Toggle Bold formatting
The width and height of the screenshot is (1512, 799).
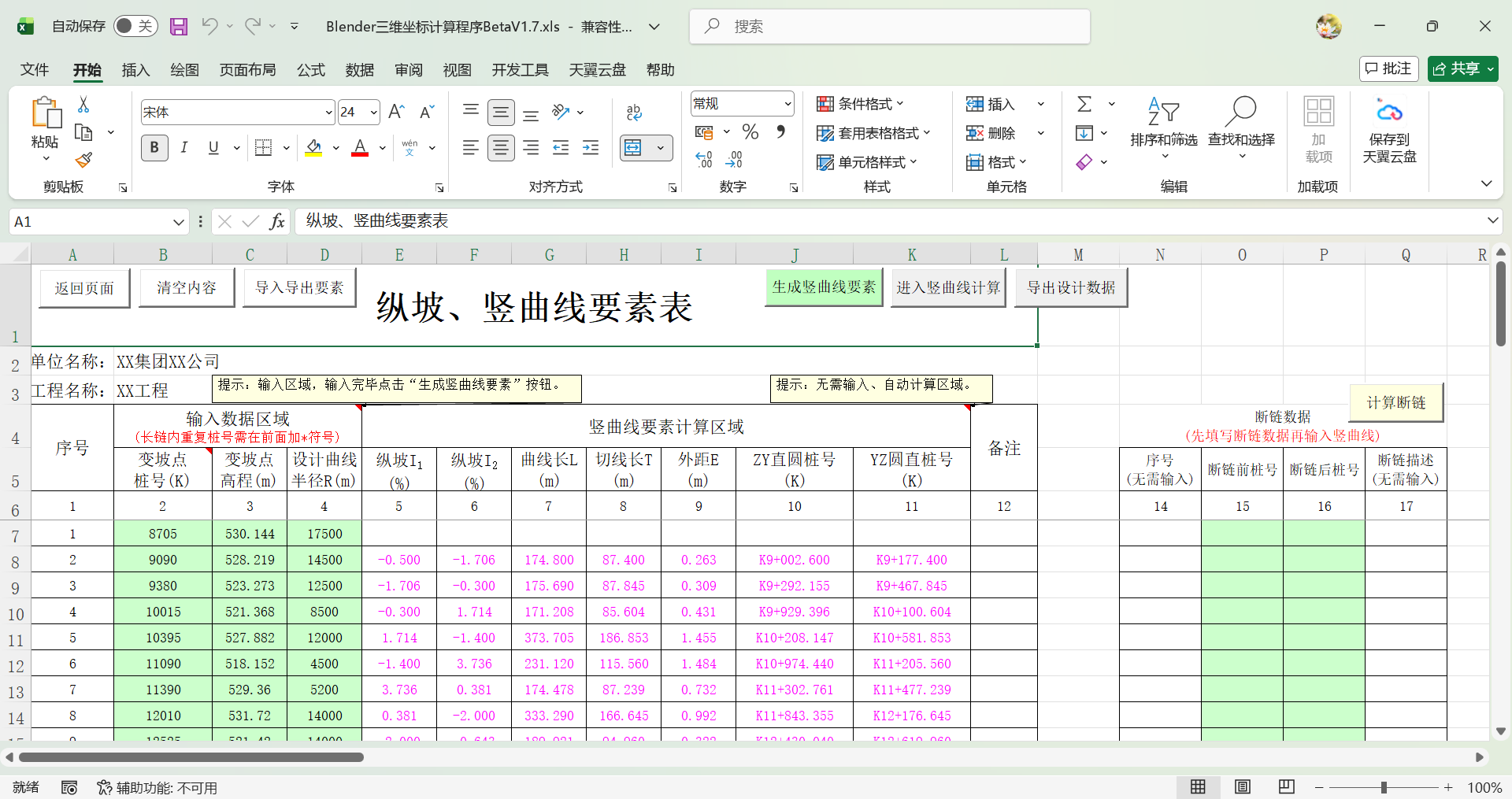[154, 148]
